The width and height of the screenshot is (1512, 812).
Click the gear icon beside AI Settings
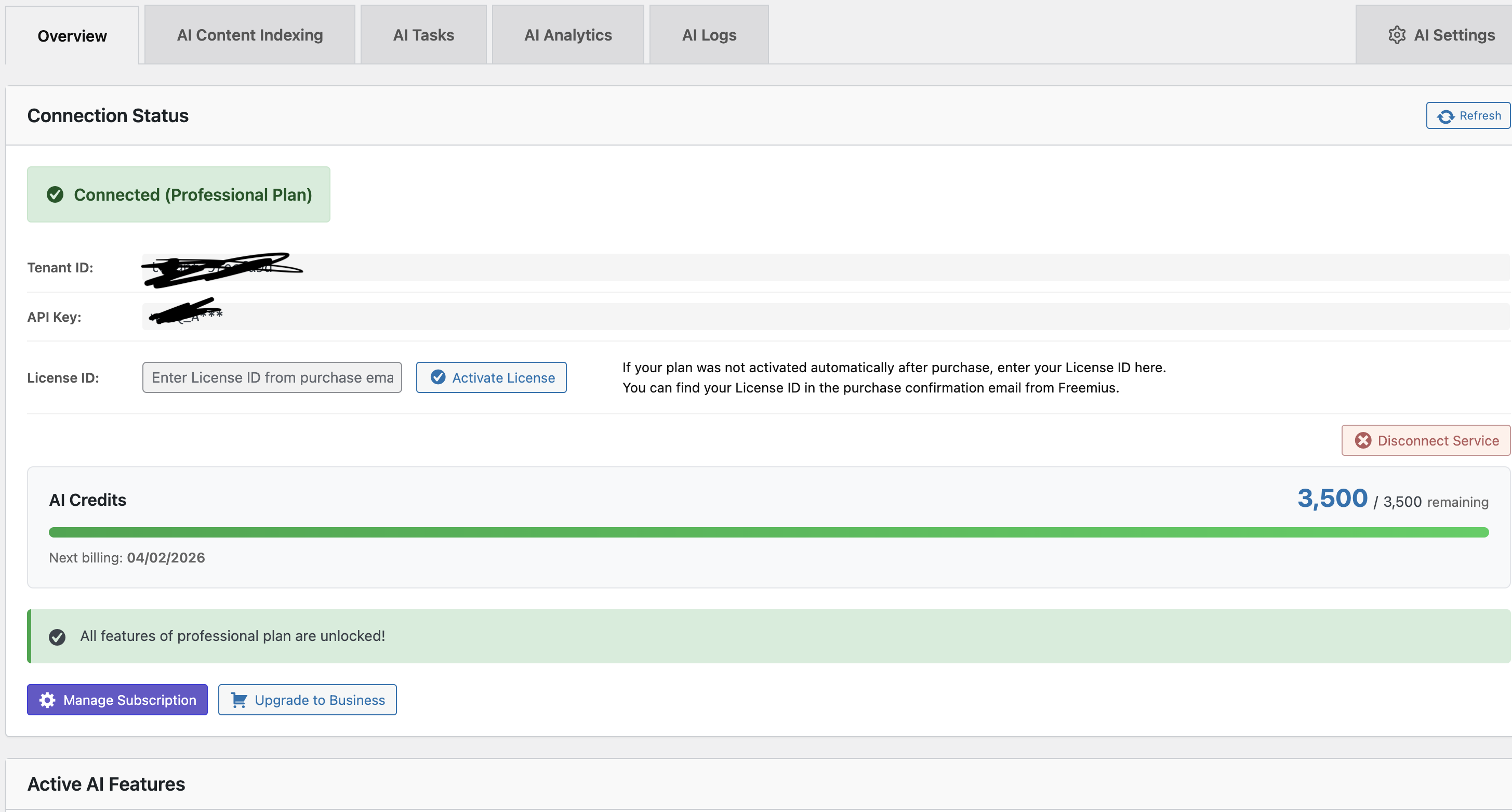[x=1396, y=35]
